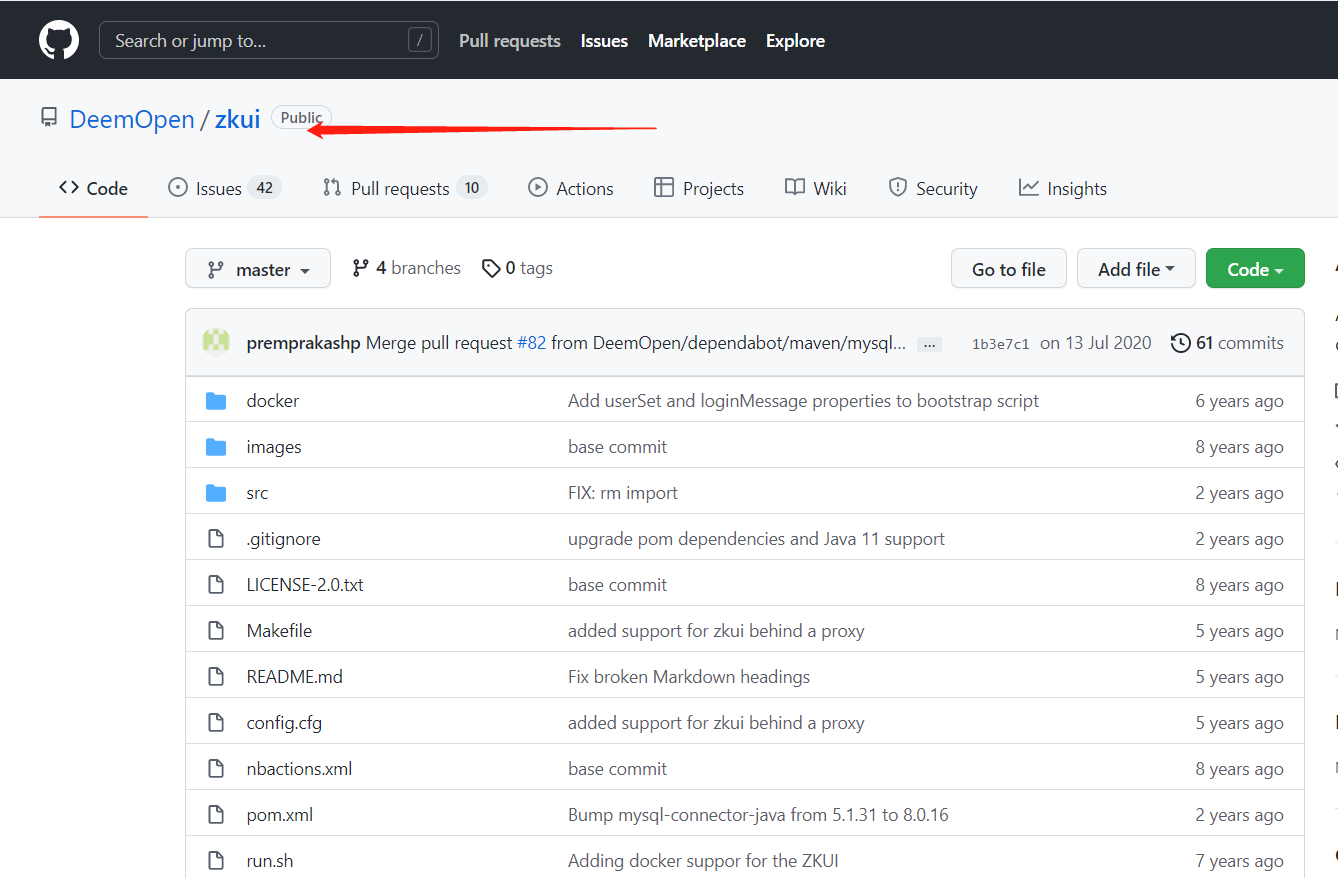Screen dimensions: 1338x878
Task: Open the DeemOpen owner link
Action: tap(132, 119)
